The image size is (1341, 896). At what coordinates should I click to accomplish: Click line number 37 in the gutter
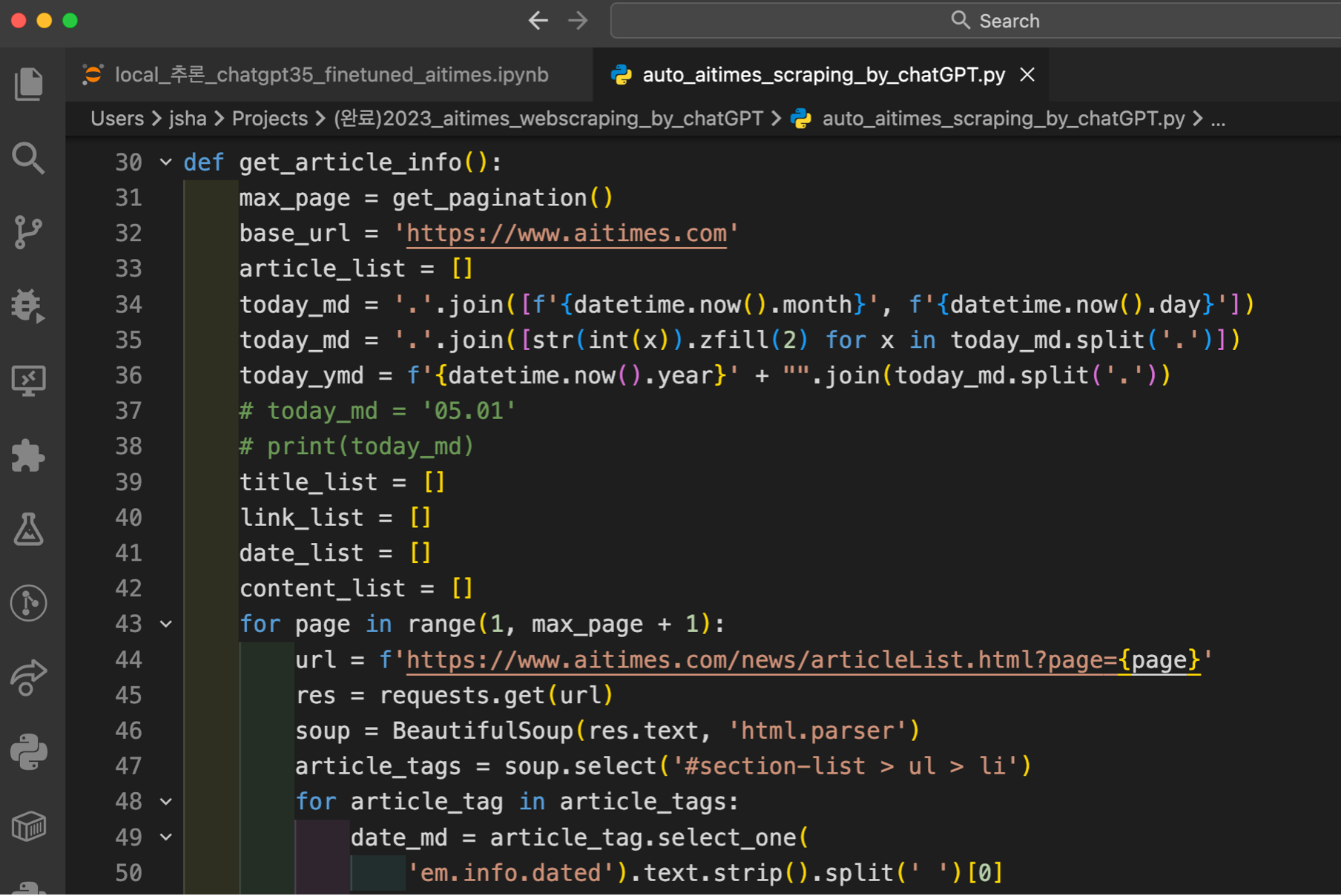128,411
